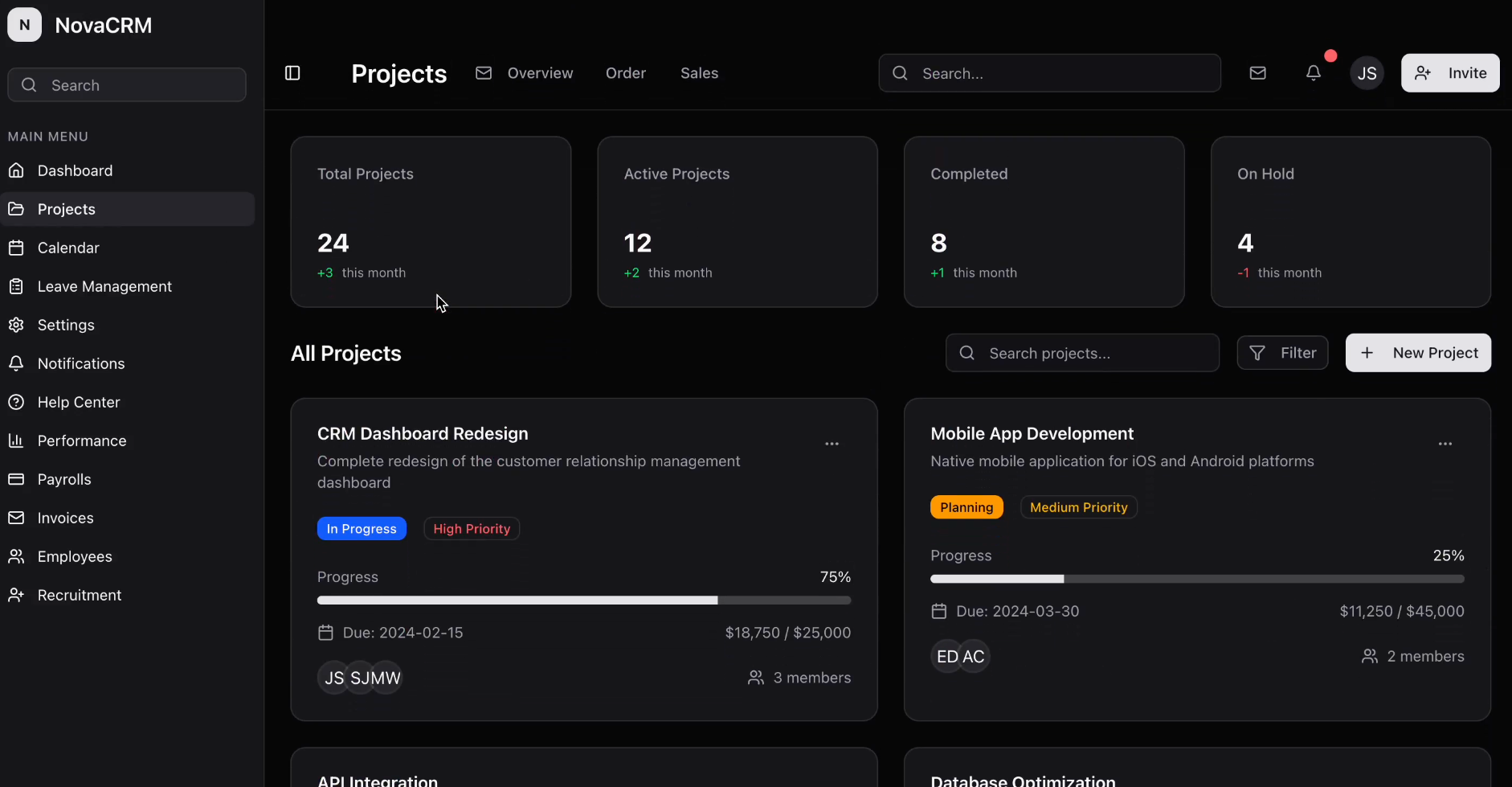Open Settings from main menu
The image size is (1512, 787).
pos(128,325)
